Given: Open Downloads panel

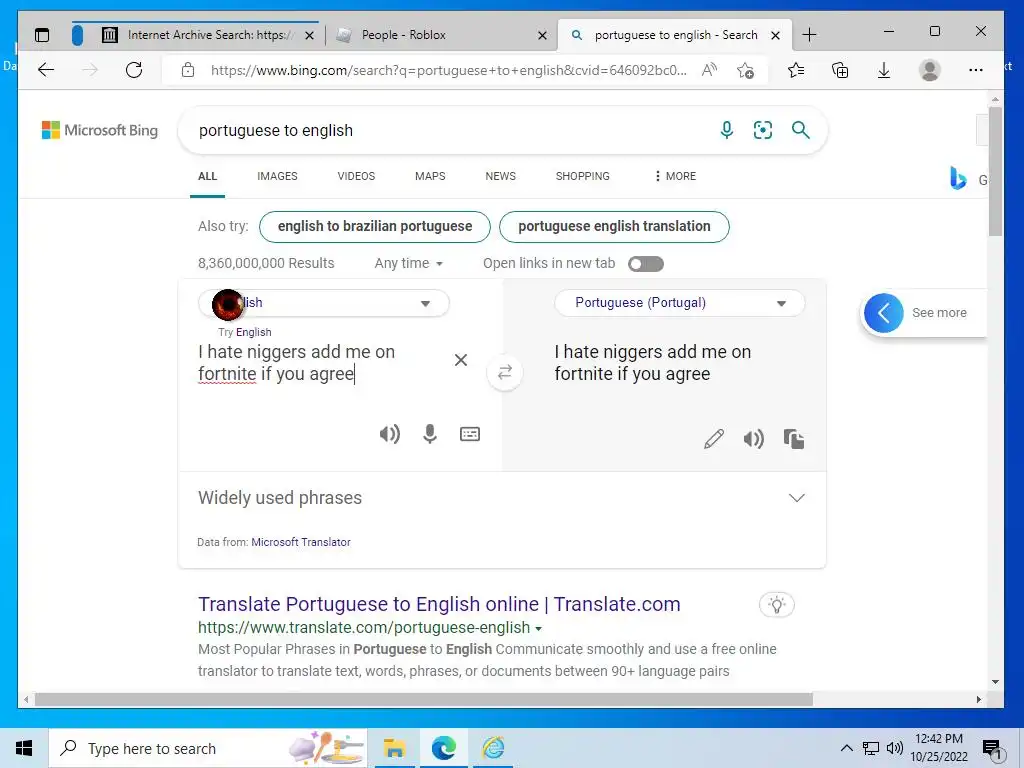Looking at the screenshot, I should point(884,70).
